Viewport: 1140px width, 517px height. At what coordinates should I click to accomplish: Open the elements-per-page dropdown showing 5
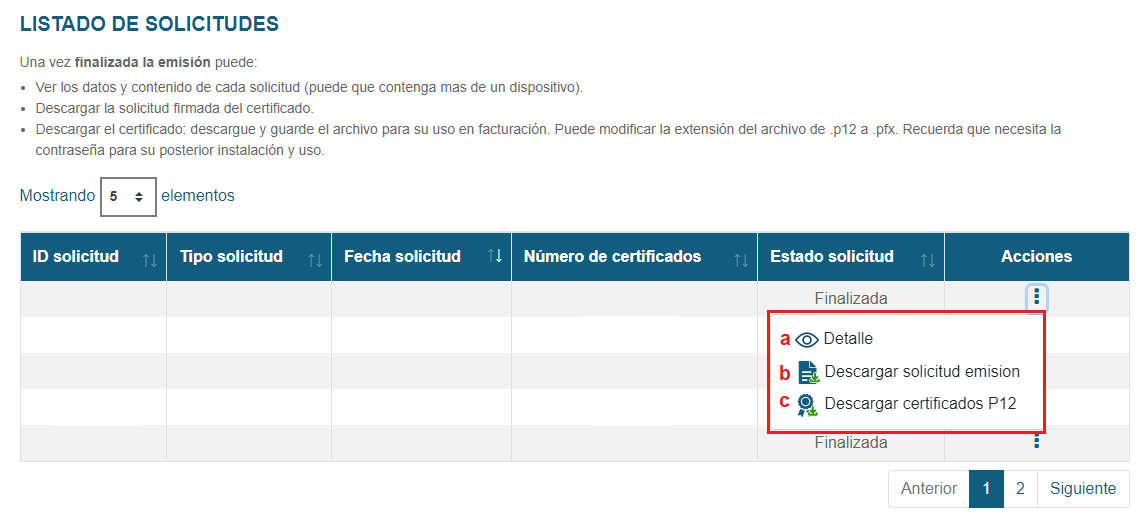128,196
